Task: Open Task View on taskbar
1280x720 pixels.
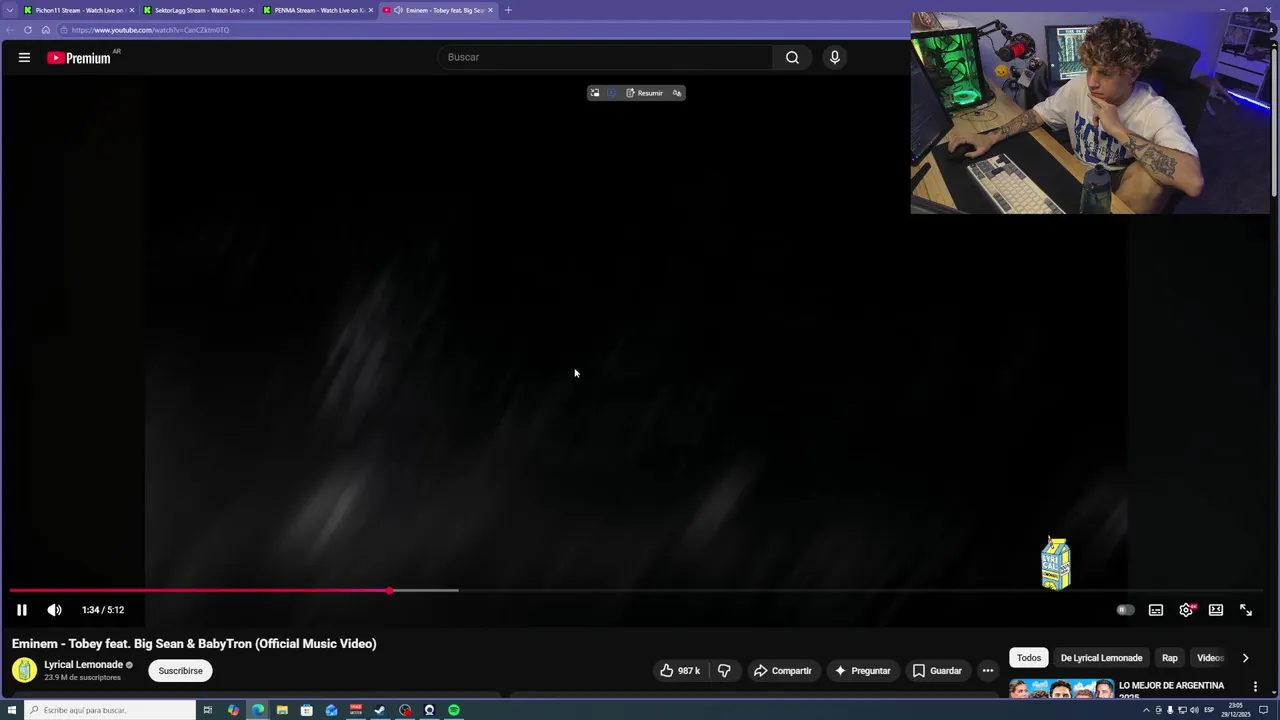Action: coord(208,710)
